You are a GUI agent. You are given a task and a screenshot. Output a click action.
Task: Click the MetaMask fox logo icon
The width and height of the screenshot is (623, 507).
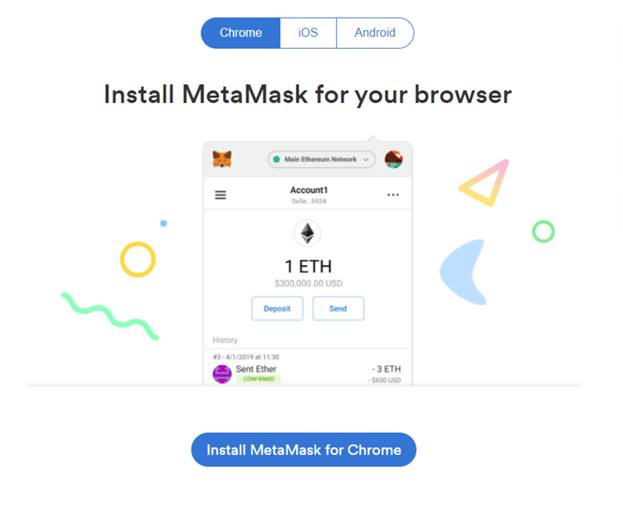[x=222, y=159]
